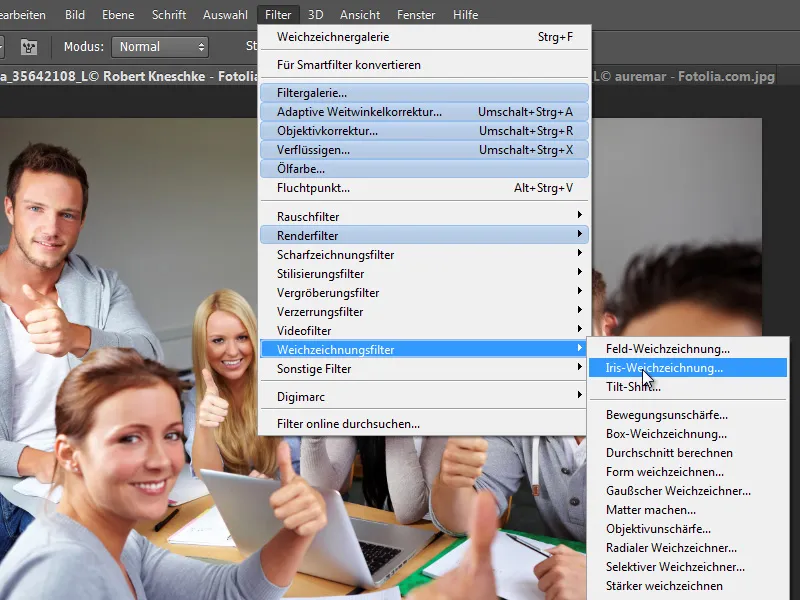Select Stärker weichzeichnen

(x=688, y=586)
